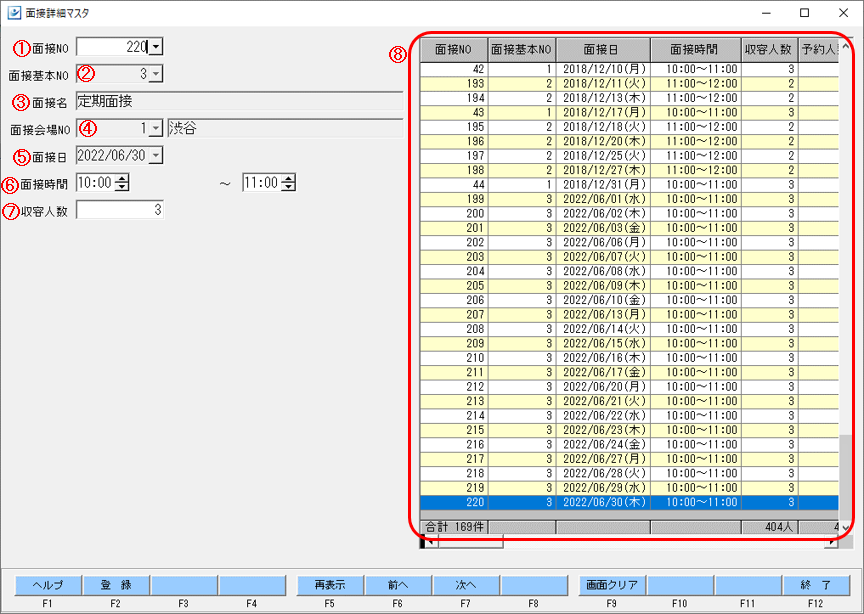The width and height of the screenshot is (864, 614).
Task: Select row dated 2022/06/24(金)
Action: (x=629, y=444)
